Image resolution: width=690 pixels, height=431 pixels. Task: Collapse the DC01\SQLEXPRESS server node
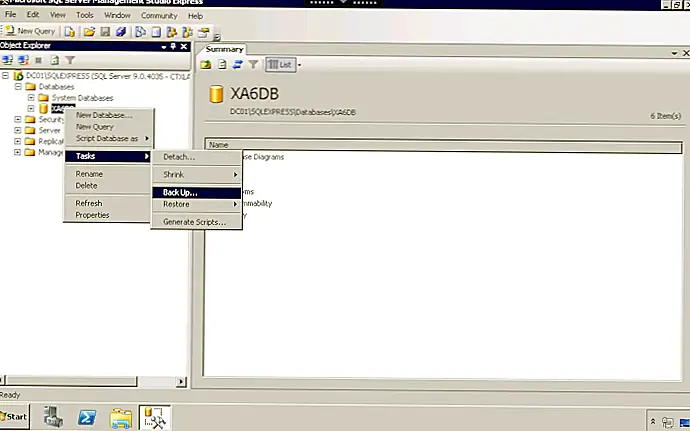5,76
